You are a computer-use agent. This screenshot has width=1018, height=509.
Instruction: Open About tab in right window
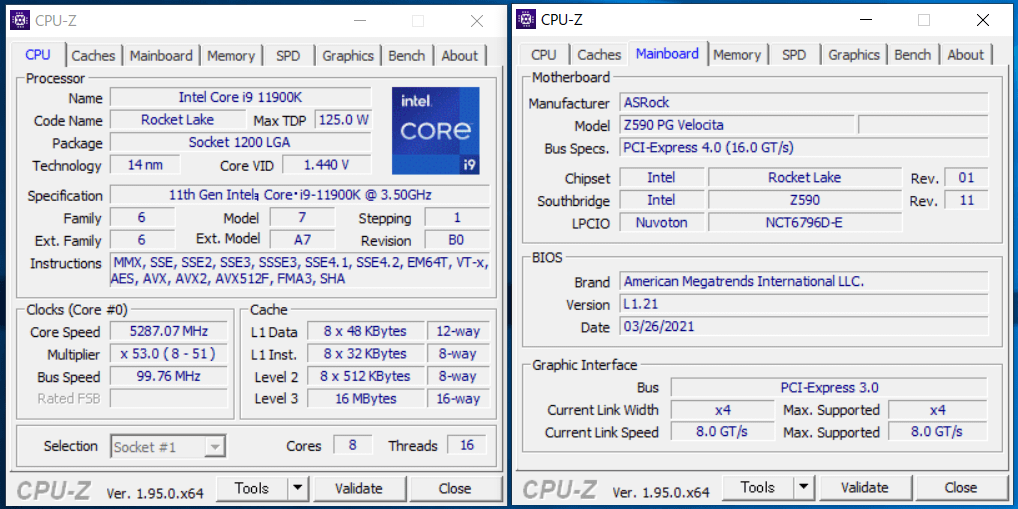[x=966, y=55]
